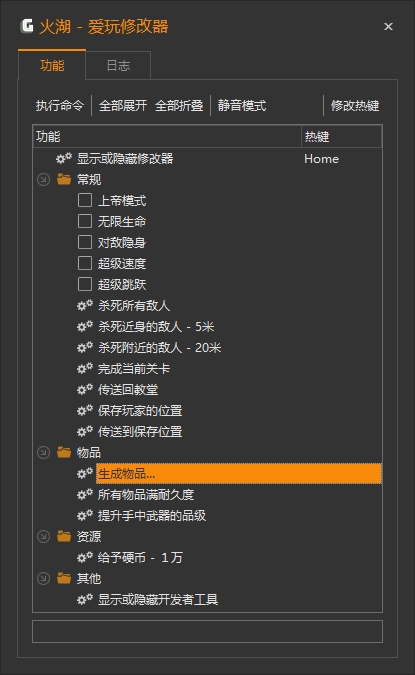Click gear icon beside 完成当前关卡
Screen dimensions: 415x675
click(85, 368)
